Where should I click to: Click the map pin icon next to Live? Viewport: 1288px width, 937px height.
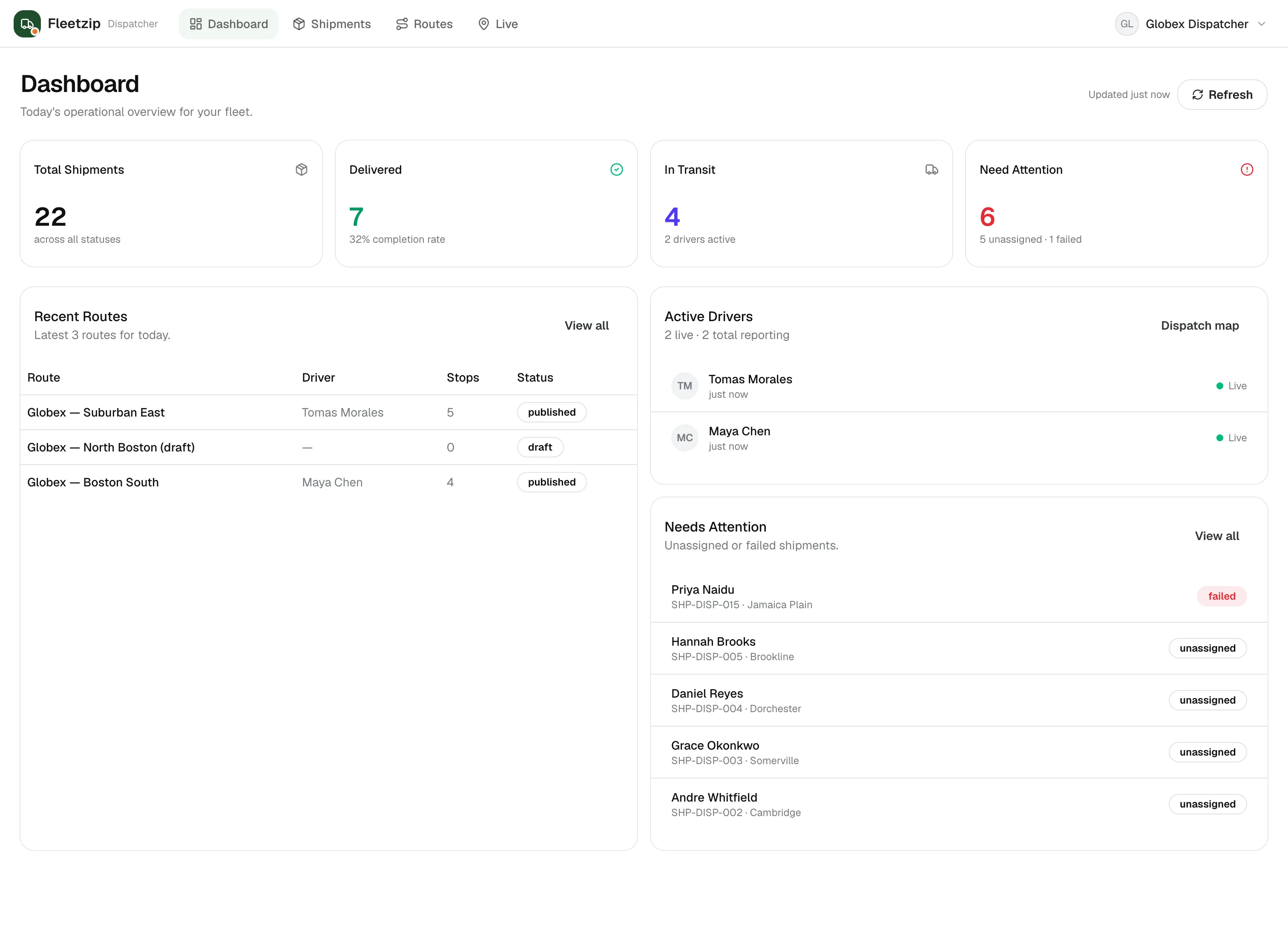coord(484,24)
